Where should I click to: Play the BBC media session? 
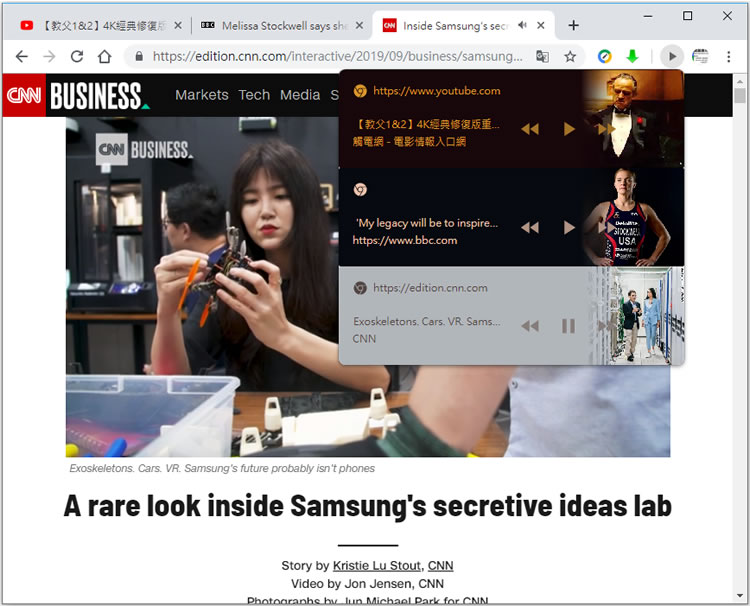pos(569,228)
